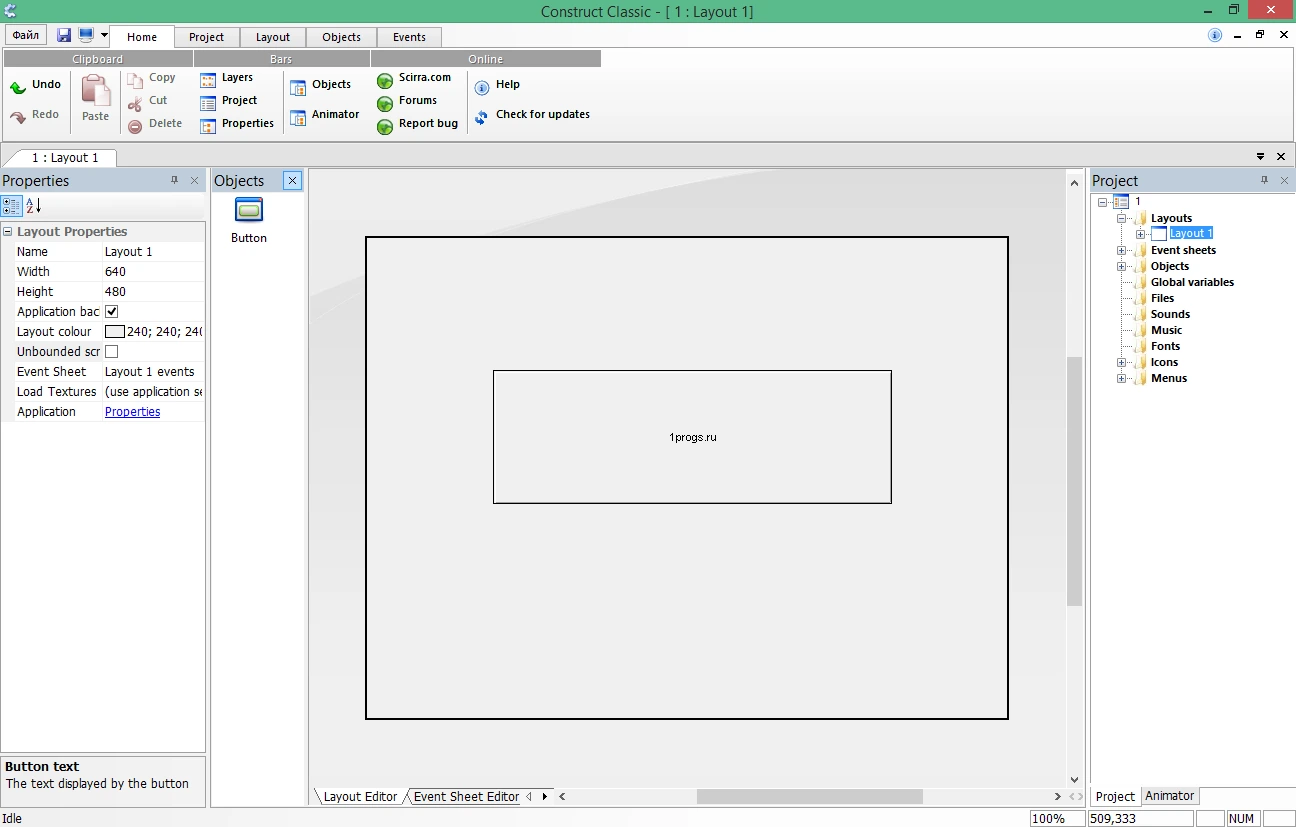Click the Undo arrow icon
Screen dimensions: 1296x827
pyautogui.click(x=18, y=87)
